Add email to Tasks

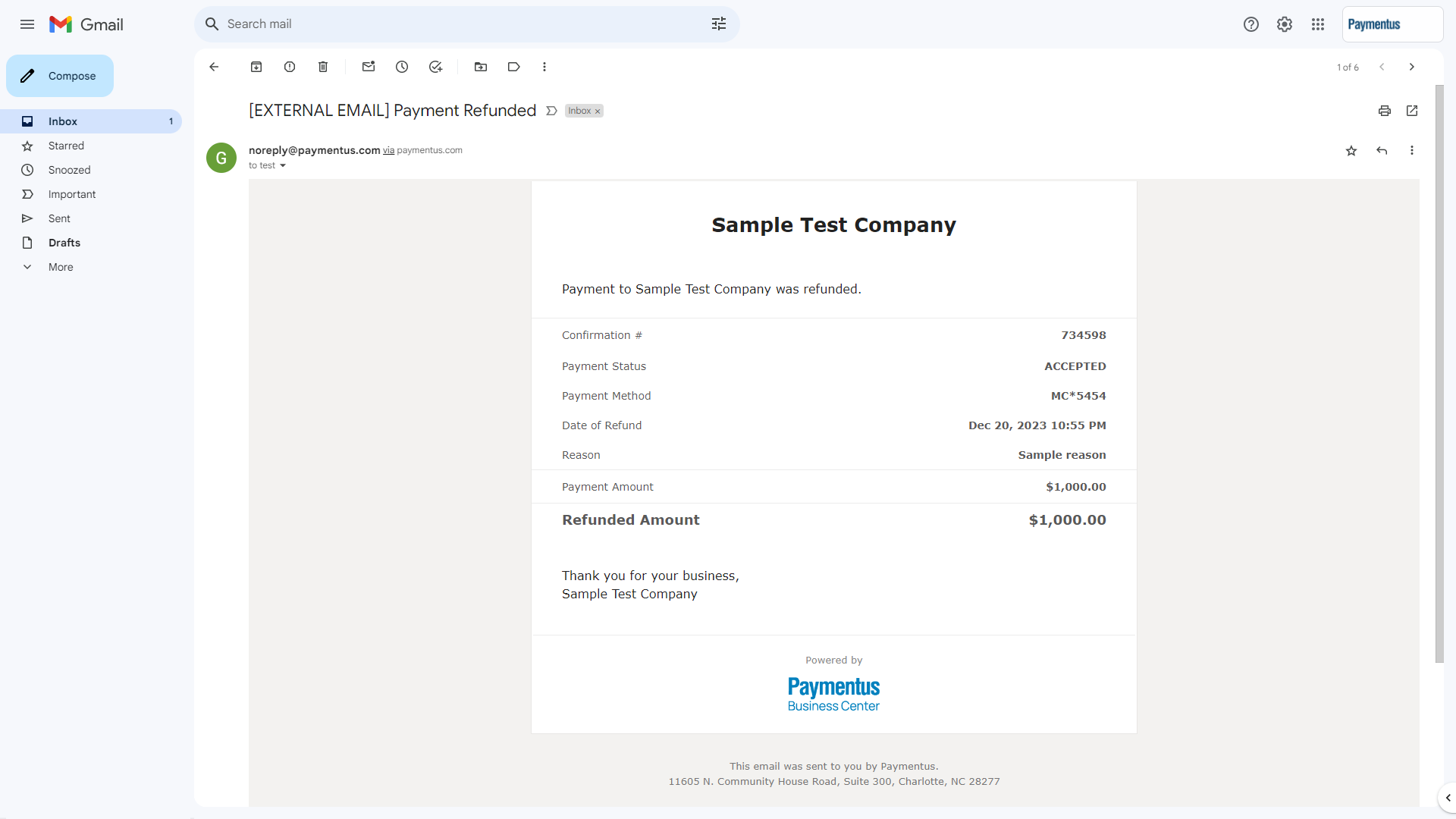[435, 67]
